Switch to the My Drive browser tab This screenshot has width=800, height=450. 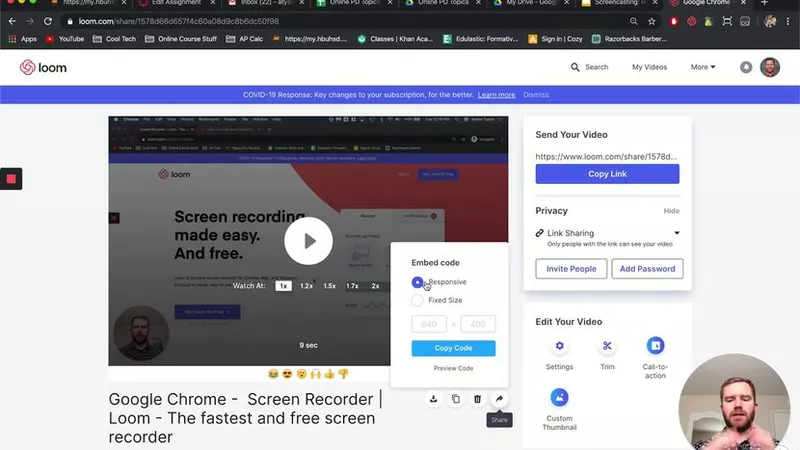pyautogui.click(x=531, y=3)
